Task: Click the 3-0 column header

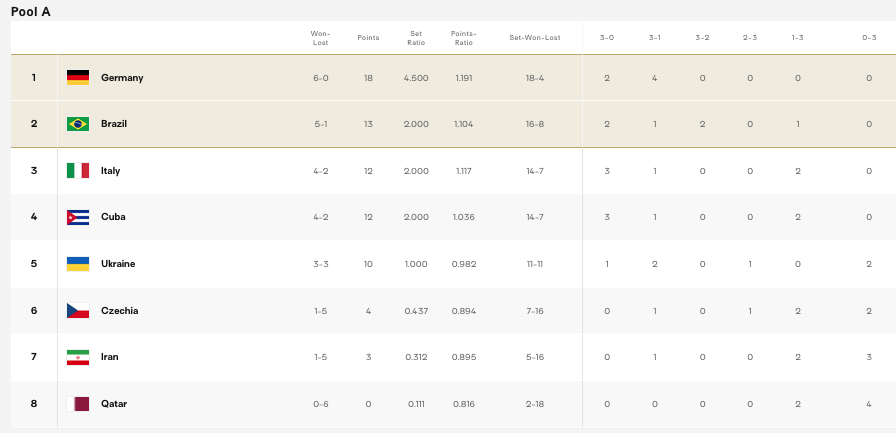Action: coord(607,38)
